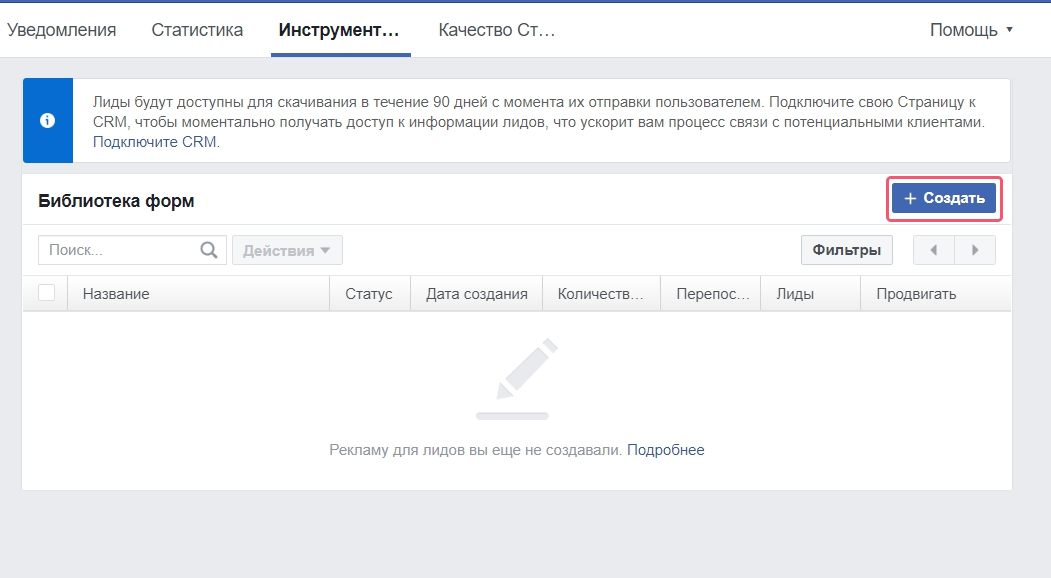The image size is (1051, 578).
Task: Click the search magnifier icon
Action: tap(209, 249)
